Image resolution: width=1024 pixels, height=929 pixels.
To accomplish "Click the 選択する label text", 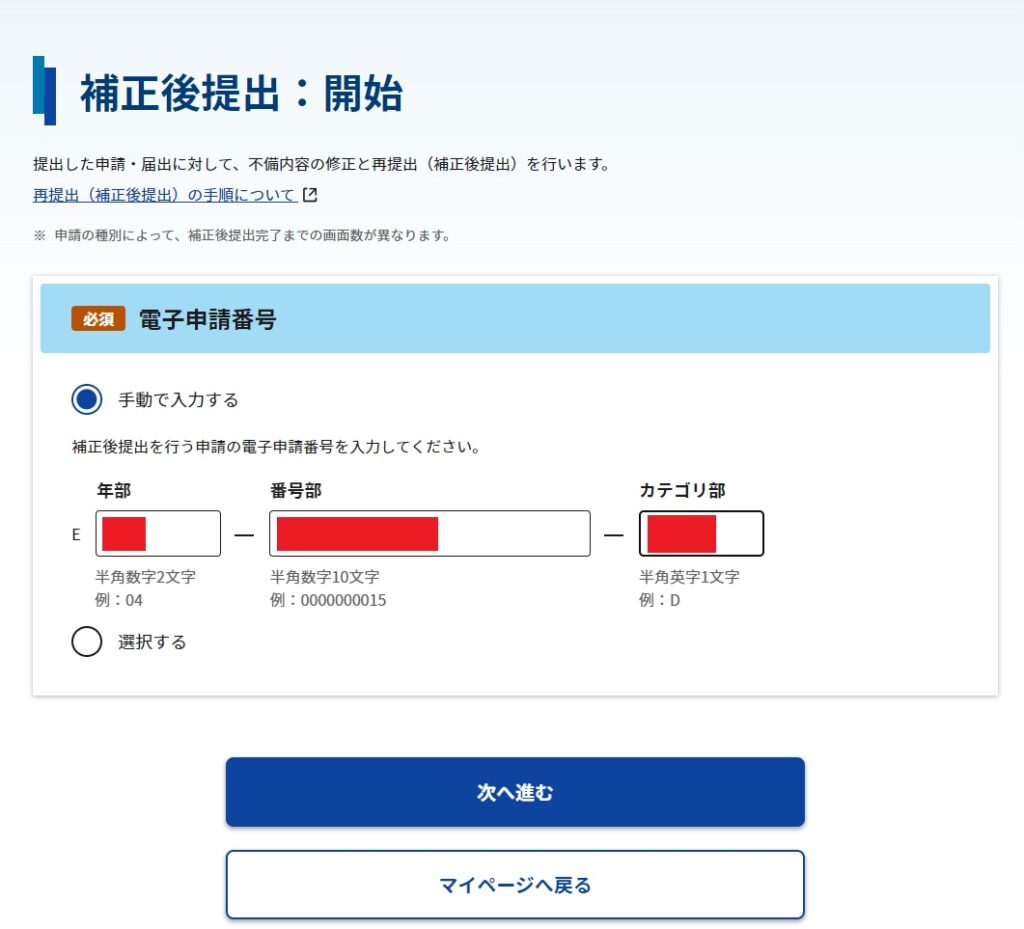I will tap(152, 642).
